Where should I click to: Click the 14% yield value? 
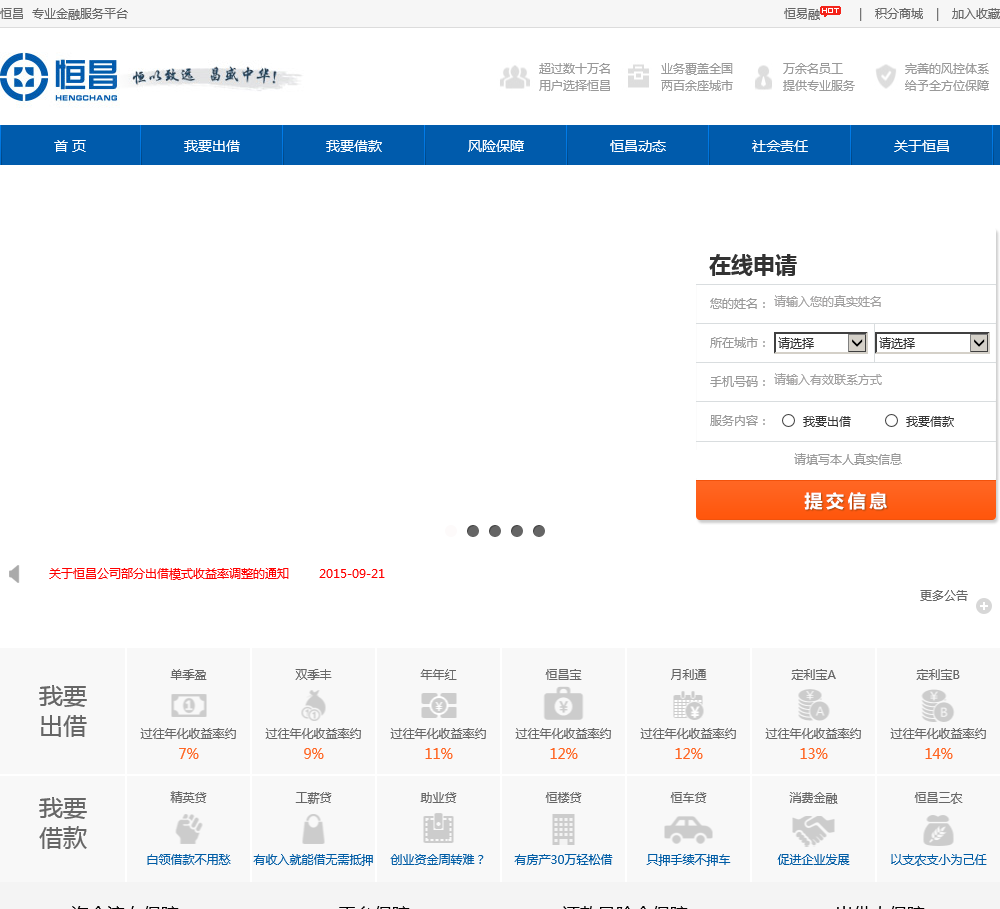938,753
